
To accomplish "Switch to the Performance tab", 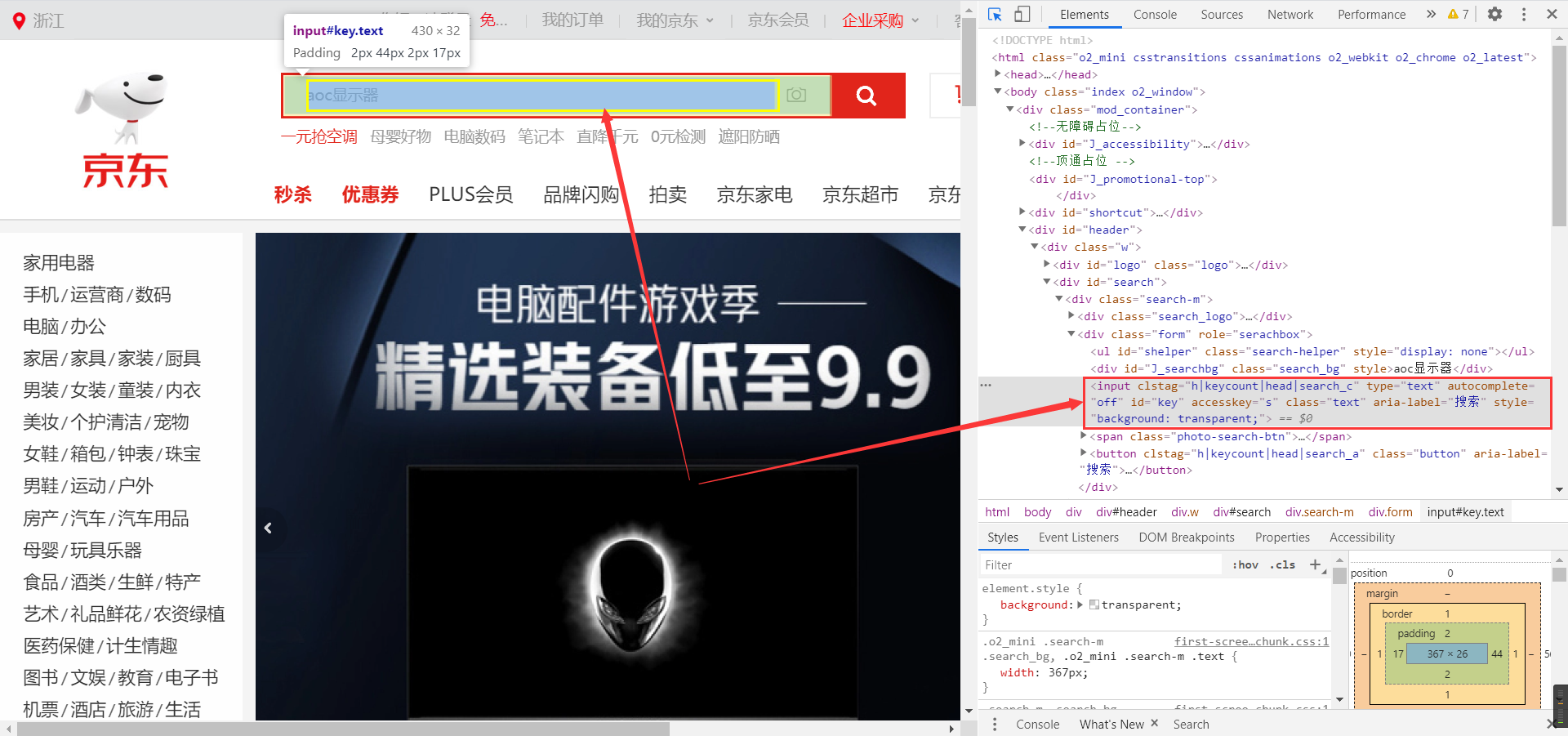I will coord(1371,14).
